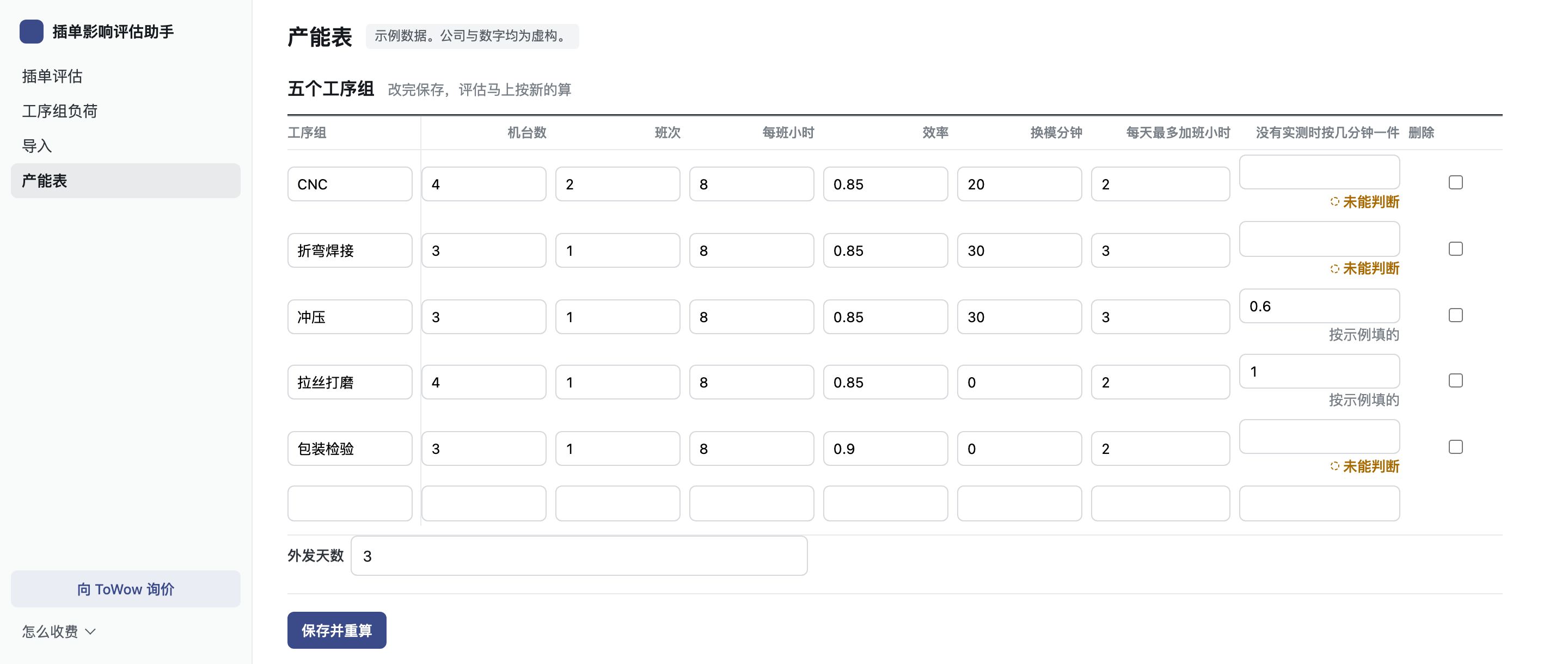Screen dimensions: 1568x664
Task: Click the 外发天数 input field
Action: point(579,556)
